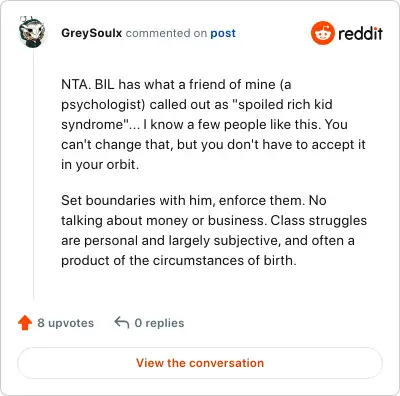The height and width of the screenshot is (396, 400).
Task: Click the "spoiled rich kid" quoted phrase
Action: click(284, 104)
